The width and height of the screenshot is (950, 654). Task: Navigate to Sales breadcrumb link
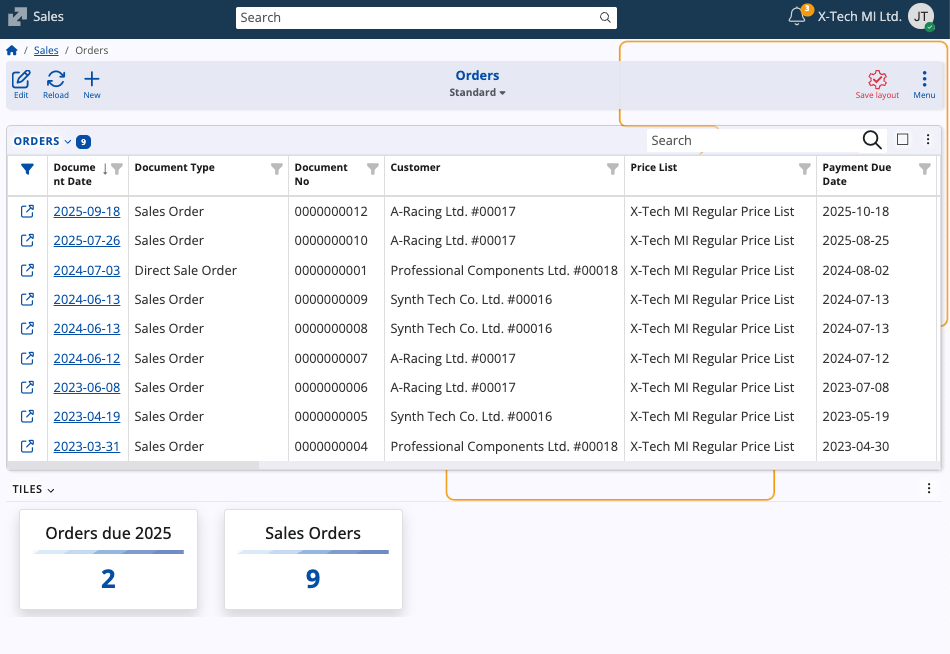46,50
